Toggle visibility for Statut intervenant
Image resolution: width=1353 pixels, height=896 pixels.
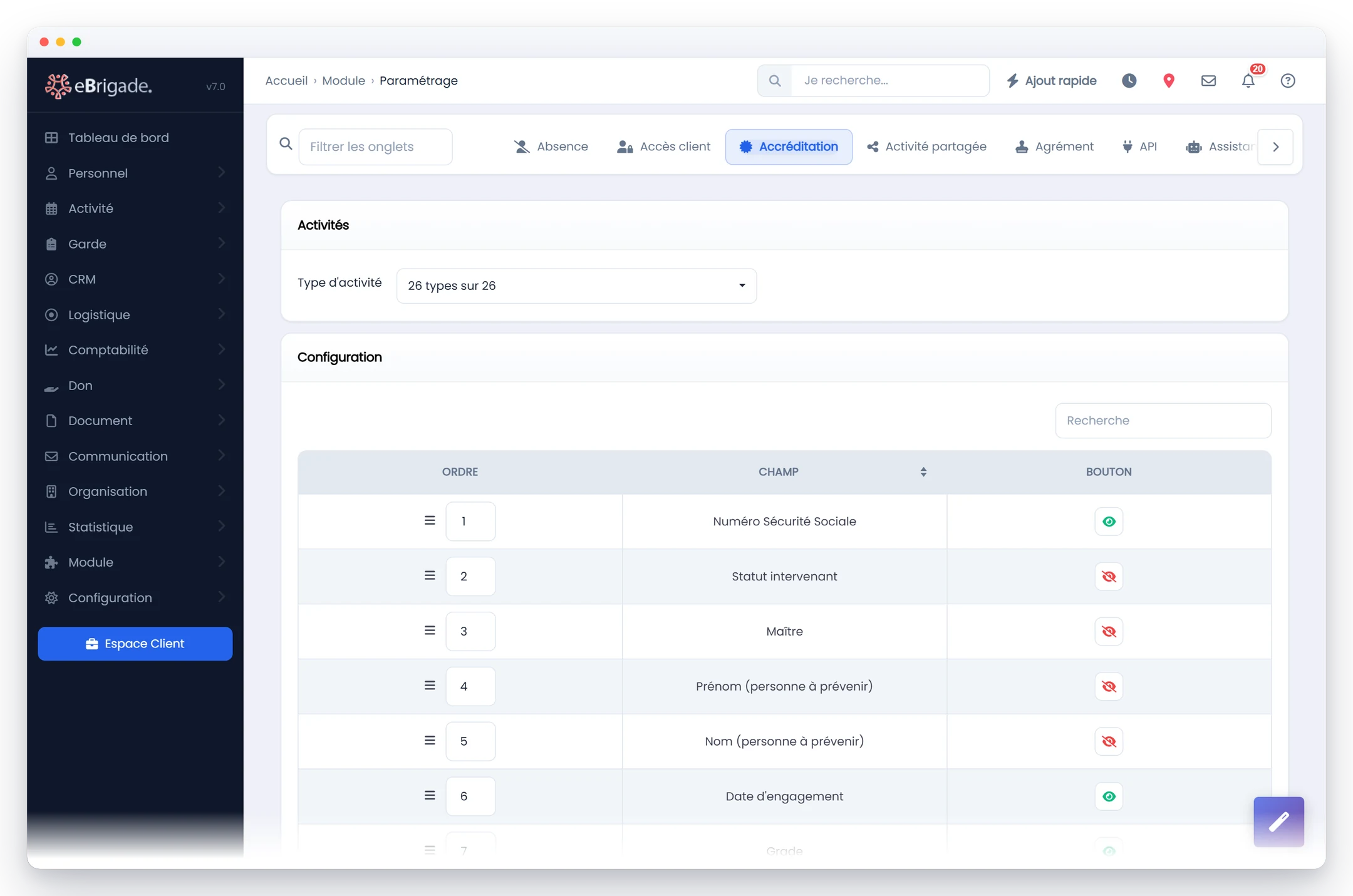coord(1109,577)
